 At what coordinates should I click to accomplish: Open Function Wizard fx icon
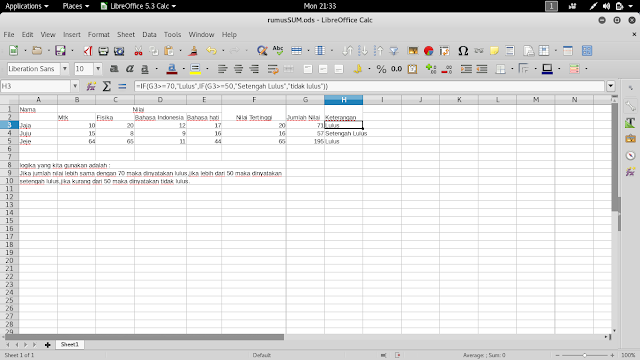pyautogui.click(x=91, y=86)
